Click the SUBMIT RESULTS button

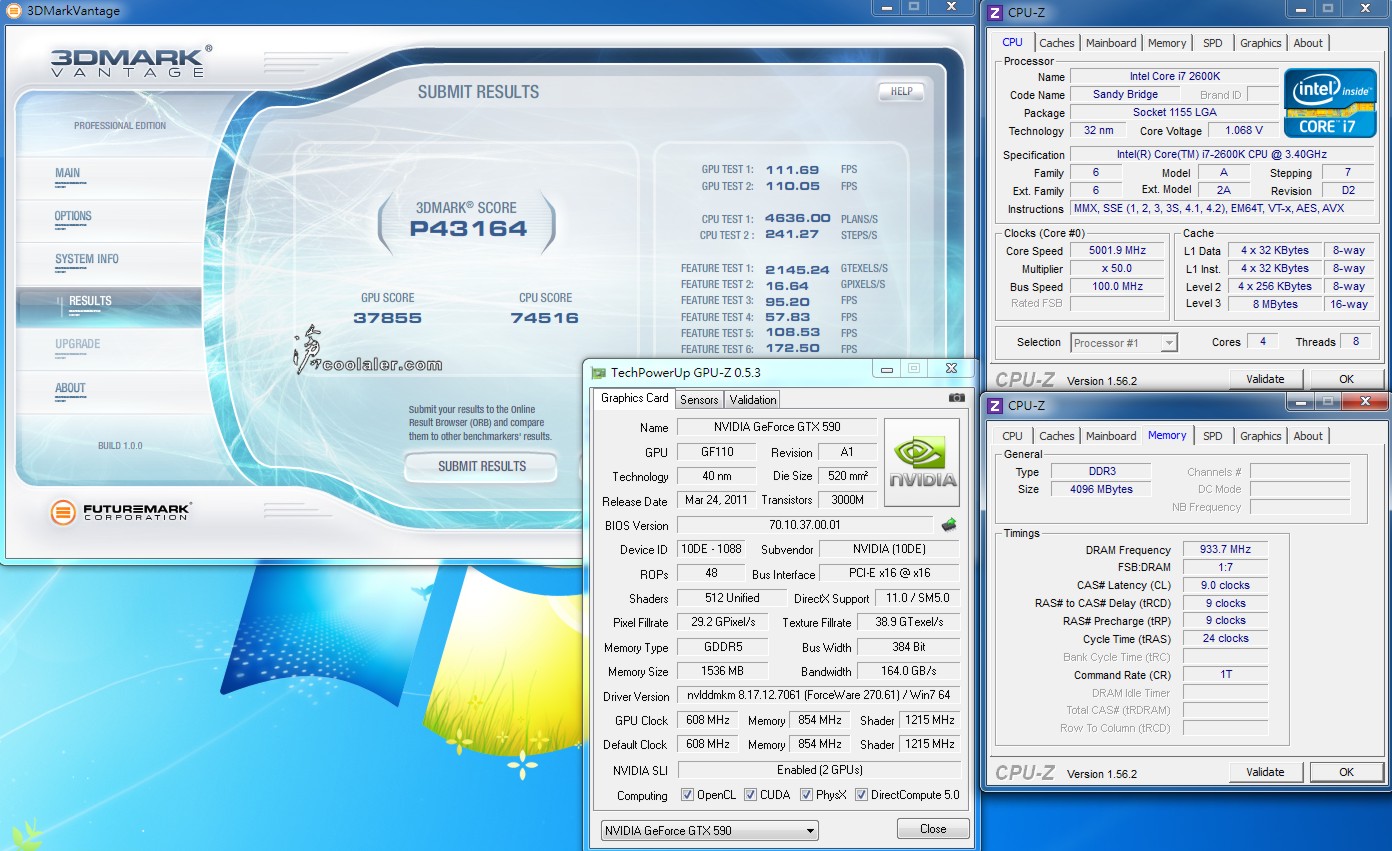(481, 466)
